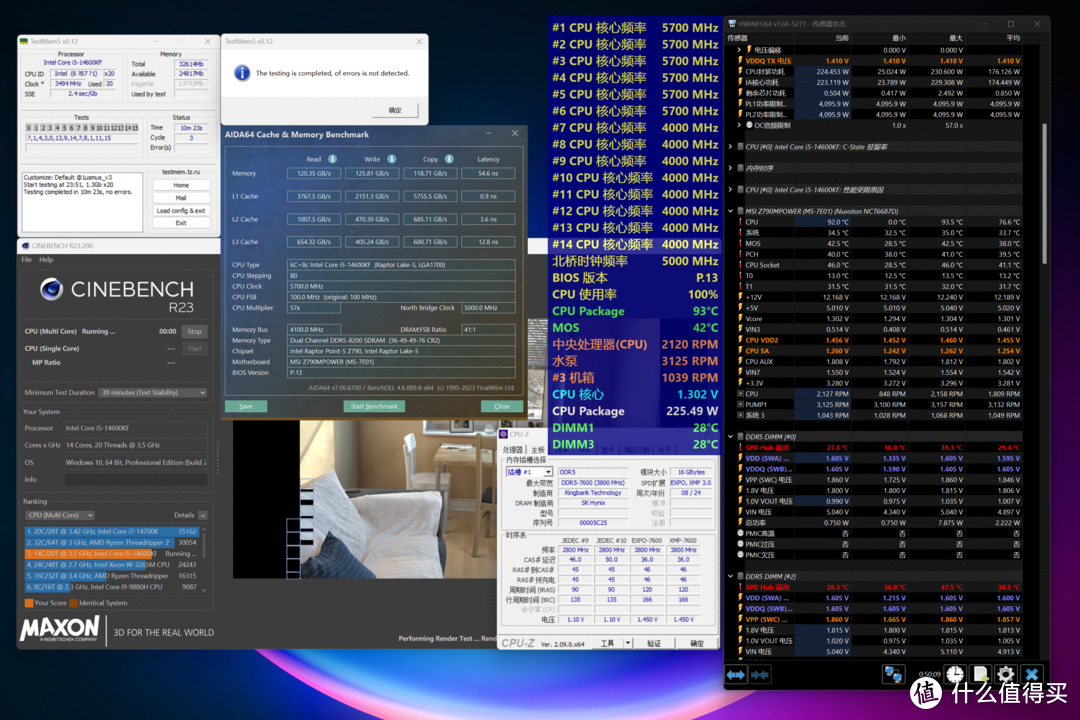Click HWiNFO clock reset-timer icon
This screenshot has width=1080, height=720.
[955, 675]
